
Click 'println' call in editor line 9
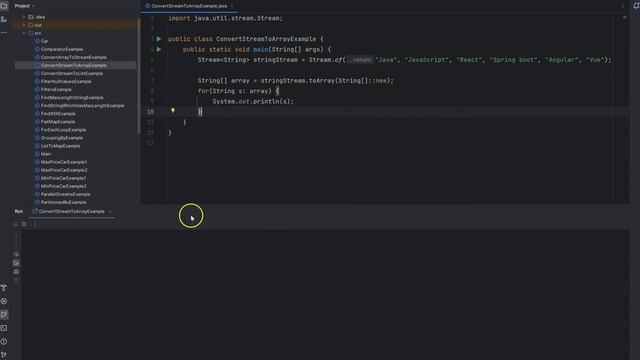click(x=266, y=101)
